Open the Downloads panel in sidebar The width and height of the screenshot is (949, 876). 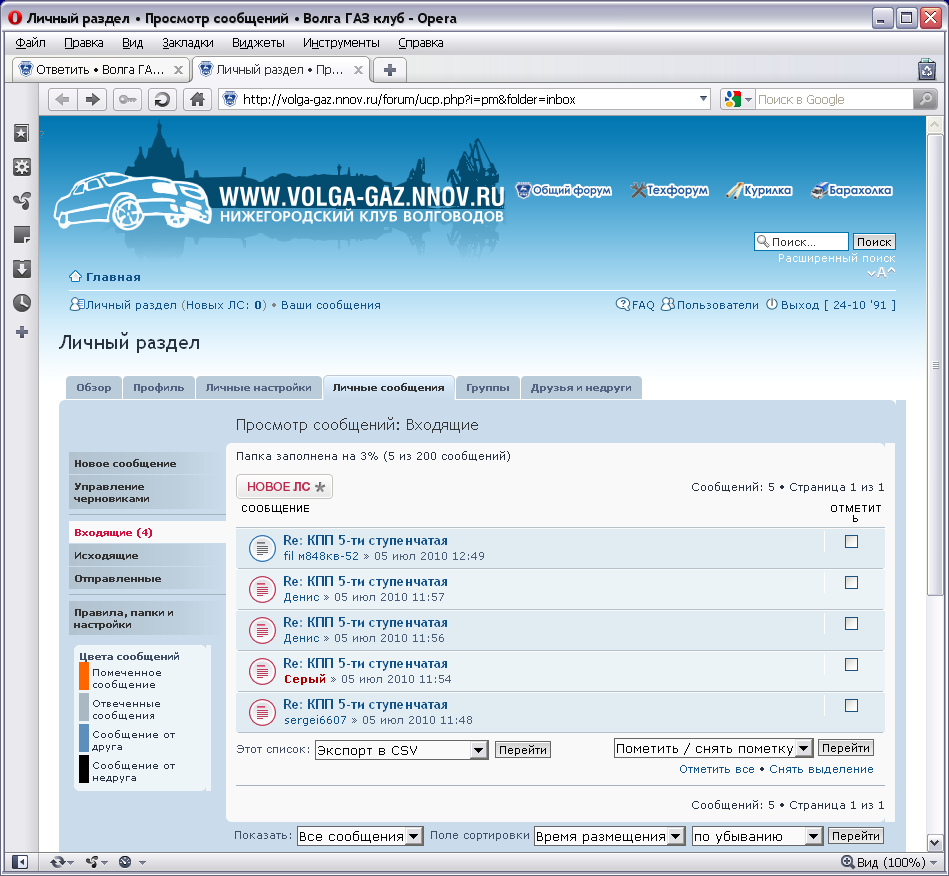[21, 268]
